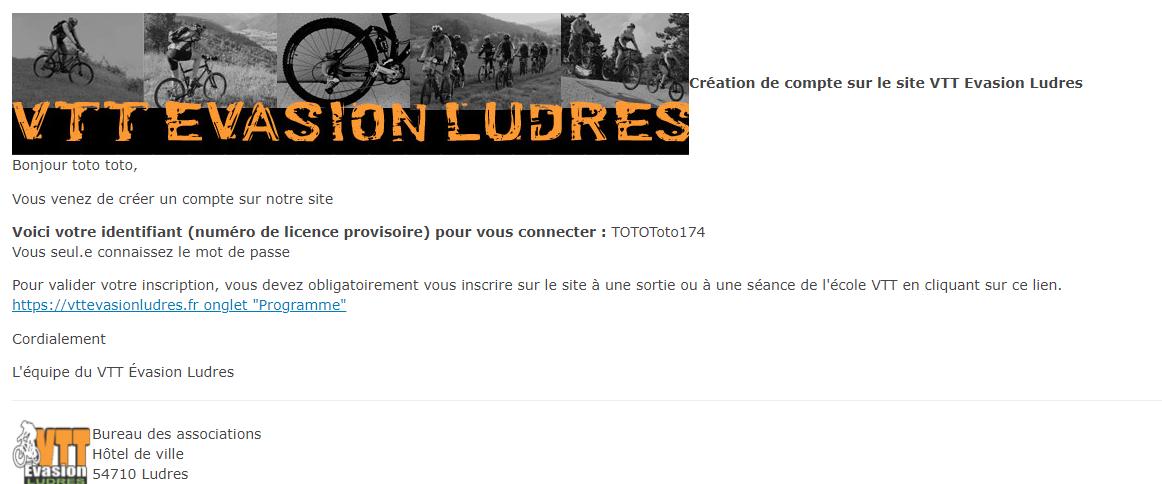Click the close-up bike wheel banner photo
The image size is (1162, 484).
point(343,59)
